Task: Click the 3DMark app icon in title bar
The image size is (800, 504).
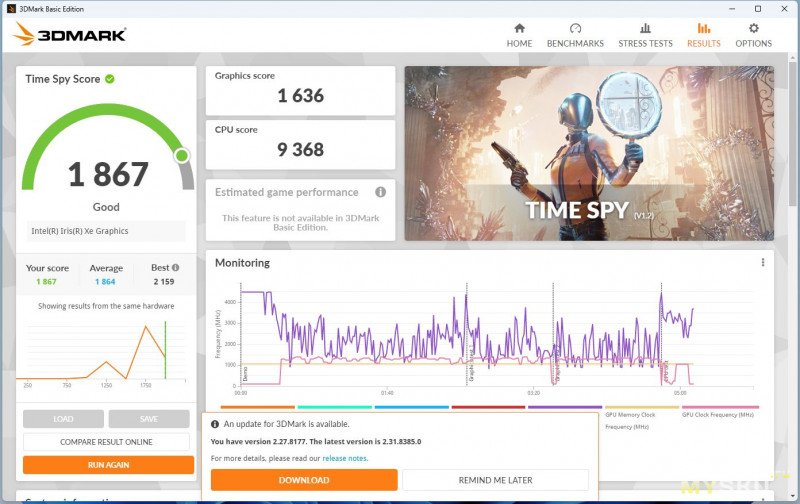Action: pyautogui.click(x=11, y=9)
